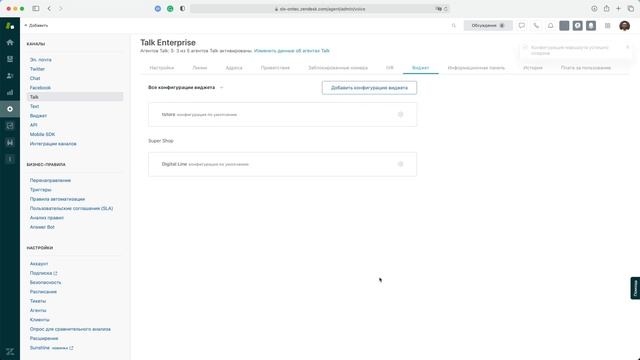Open the 'Обсуждения' button in top bar

[x=488, y=25]
